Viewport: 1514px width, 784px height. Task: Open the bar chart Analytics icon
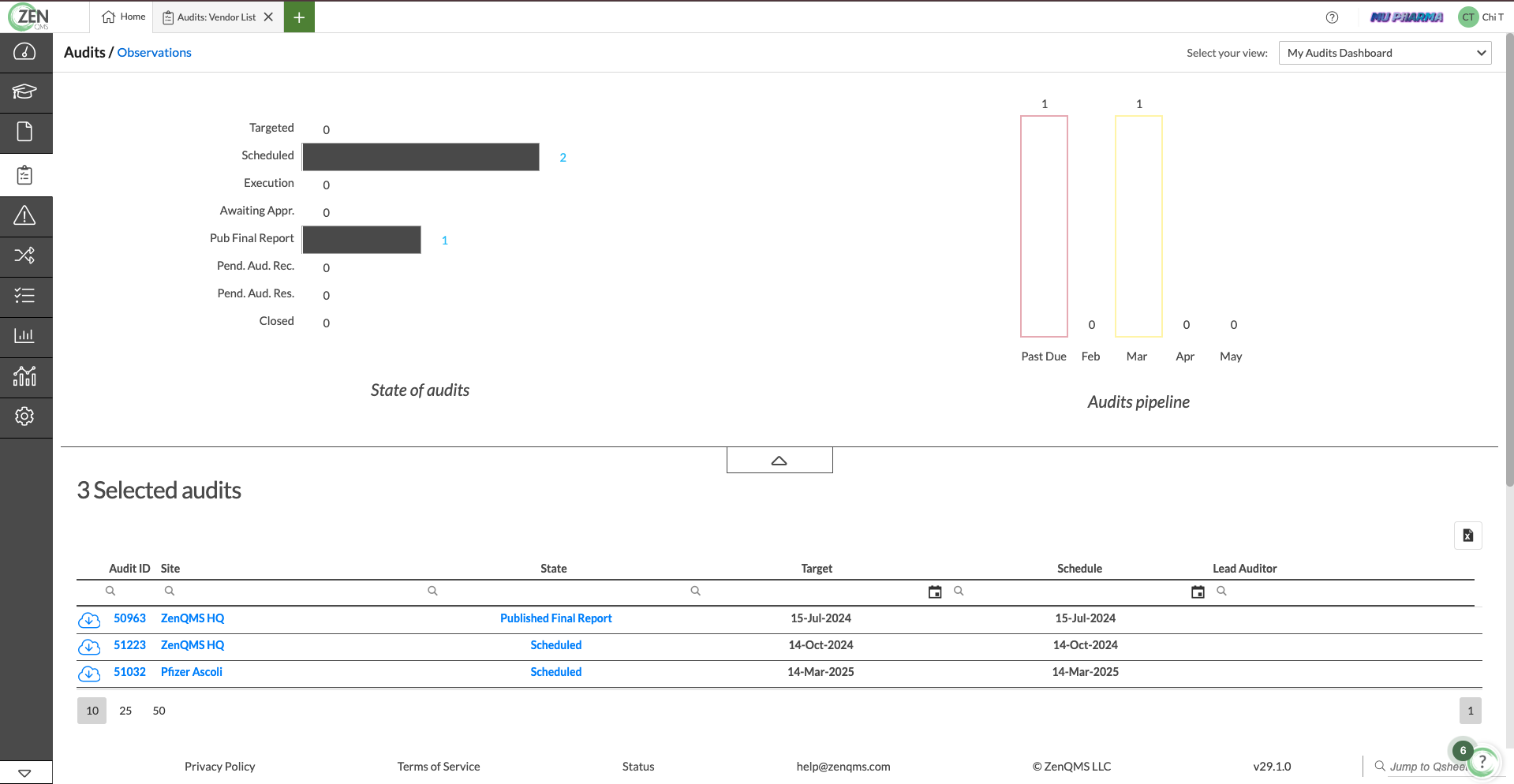coord(24,337)
